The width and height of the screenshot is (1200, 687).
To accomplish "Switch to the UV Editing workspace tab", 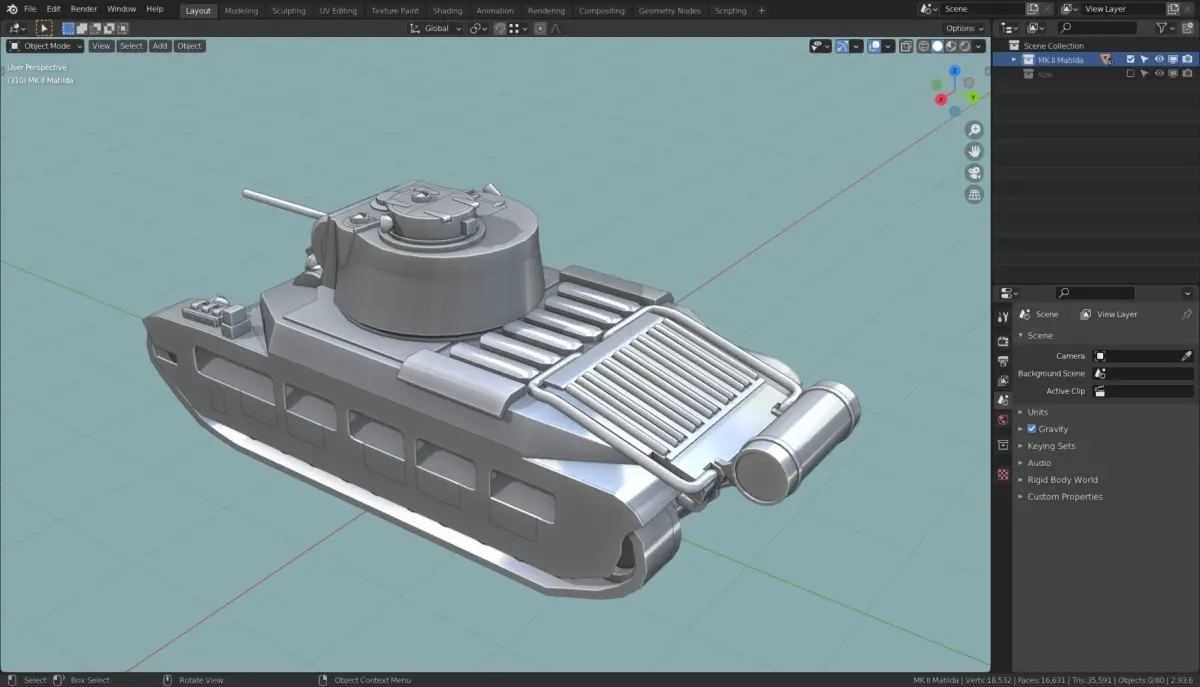I will click(x=338, y=10).
